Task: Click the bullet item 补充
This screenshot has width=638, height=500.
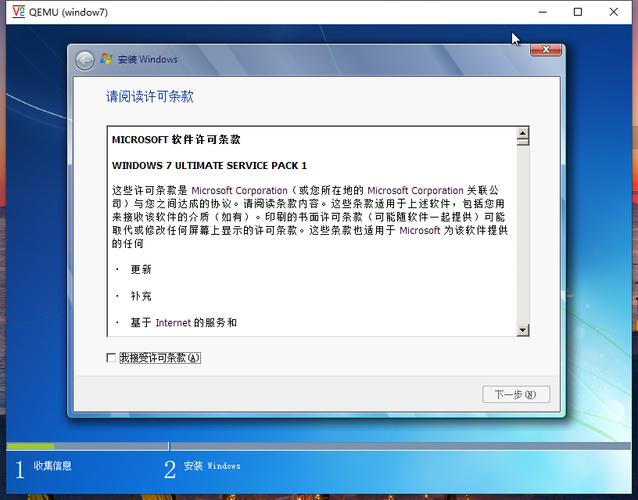Action: 141,296
